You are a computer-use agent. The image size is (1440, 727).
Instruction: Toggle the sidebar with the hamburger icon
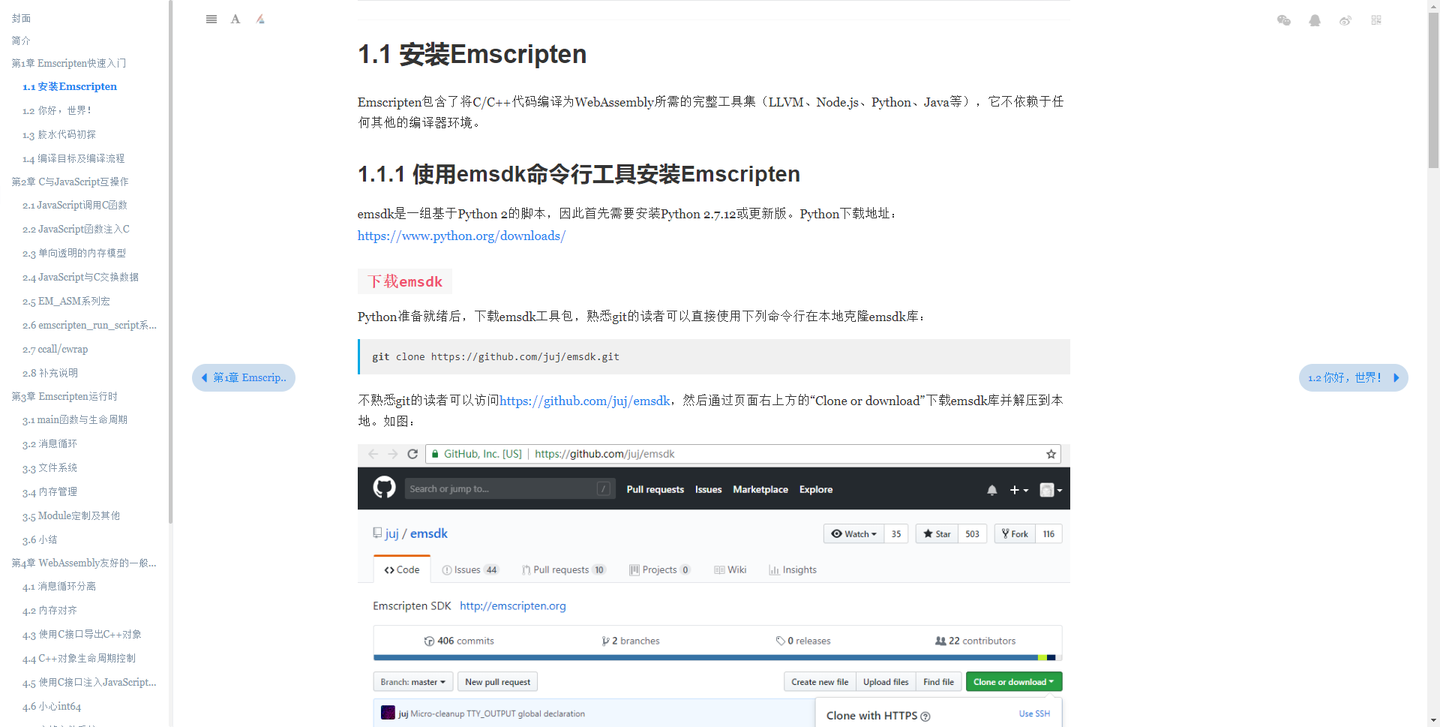(211, 18)
